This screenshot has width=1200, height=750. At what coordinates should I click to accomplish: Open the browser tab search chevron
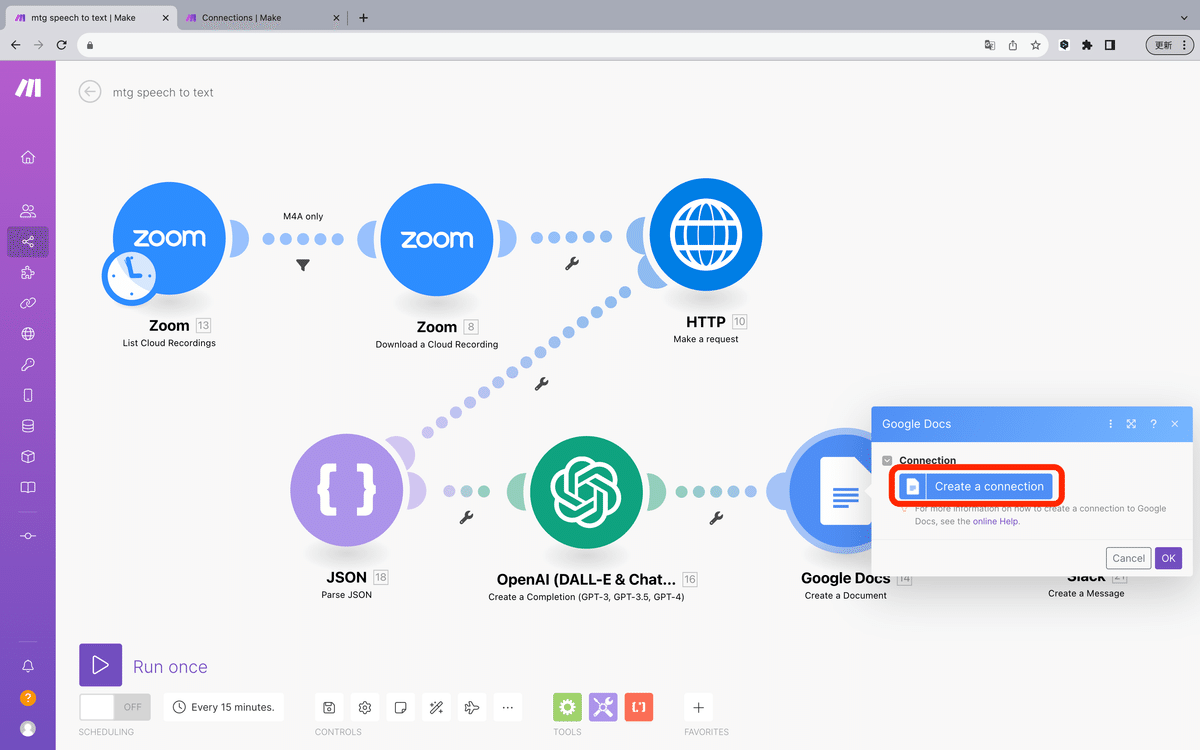pyautogui.click(x=1185, y=17)
